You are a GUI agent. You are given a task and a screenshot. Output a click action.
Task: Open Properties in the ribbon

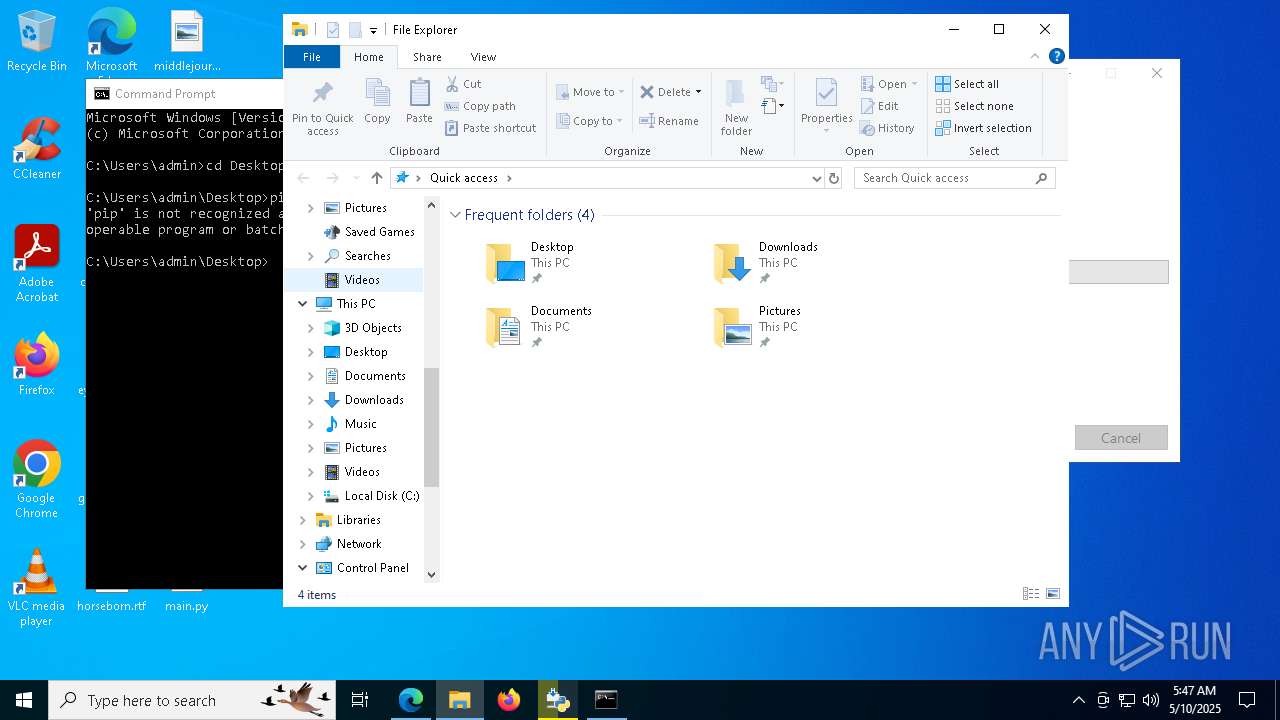click(826, 105)
